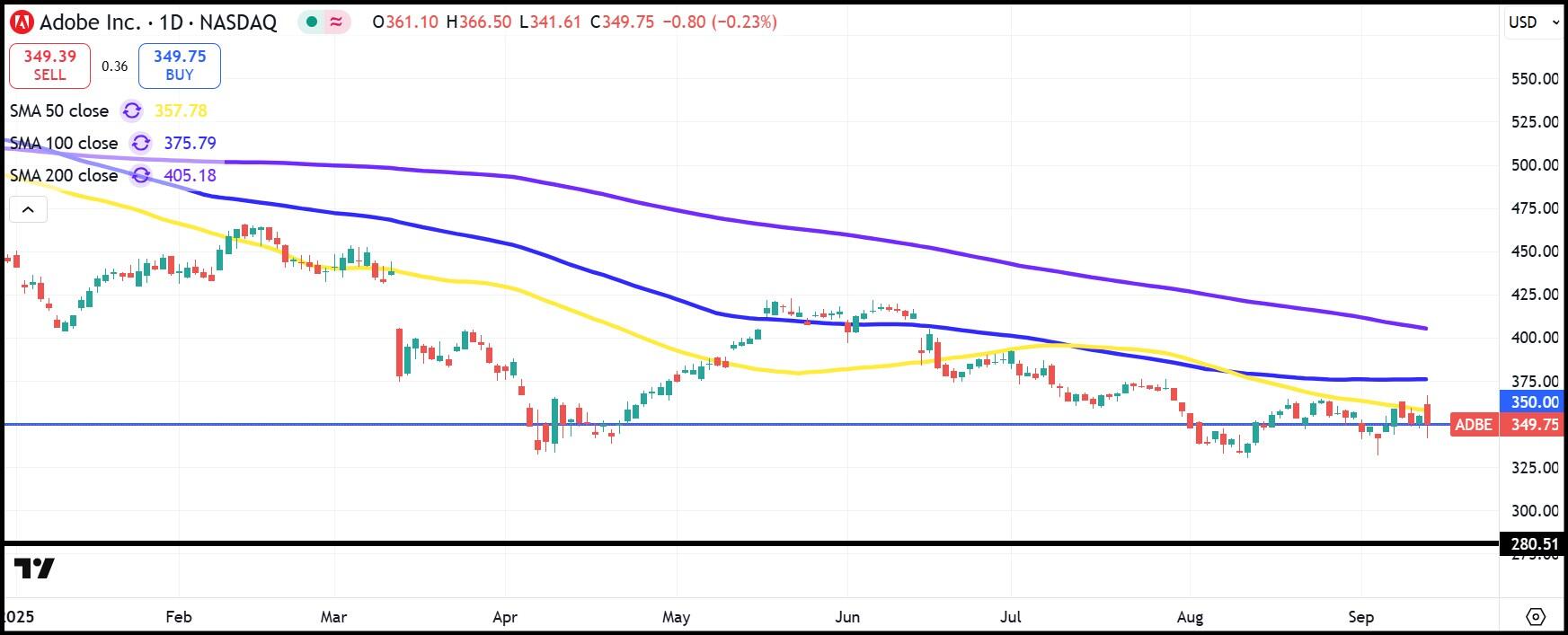
Task: Click the refresh icon next to SMA 50
Action: pyautogui.click(x=132, y=110)
